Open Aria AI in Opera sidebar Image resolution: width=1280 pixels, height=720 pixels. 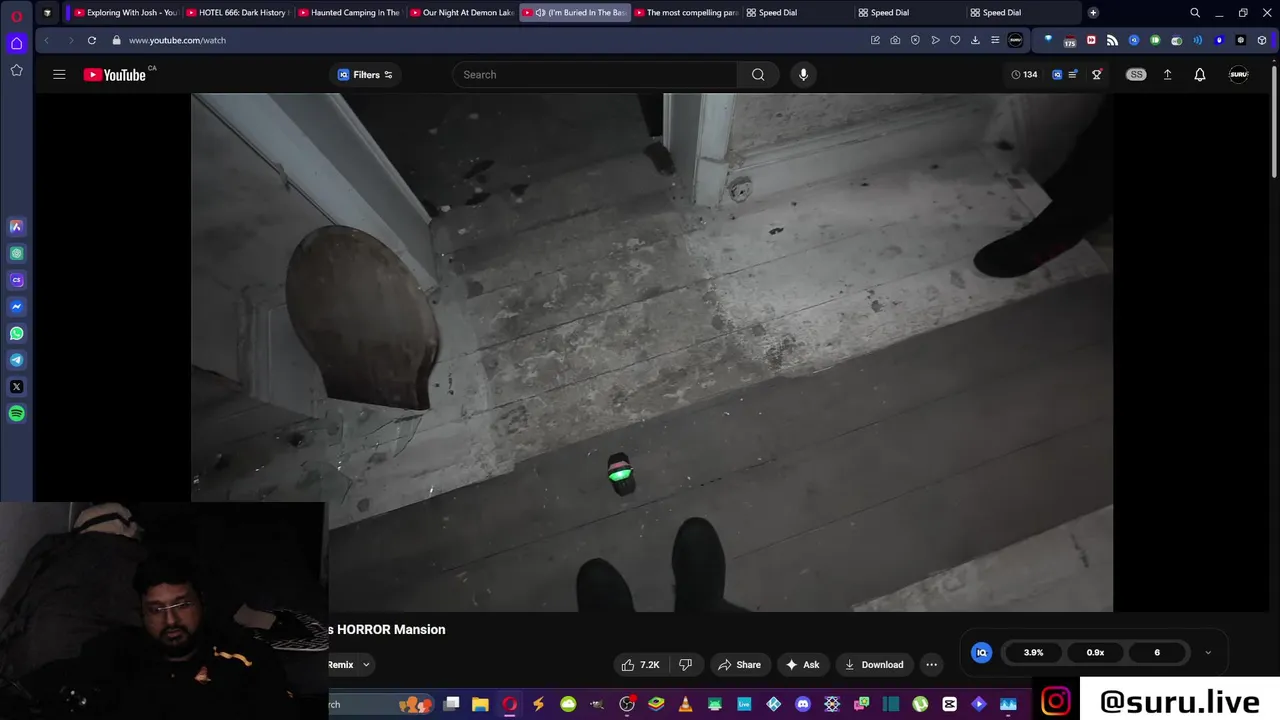point(17,227)
